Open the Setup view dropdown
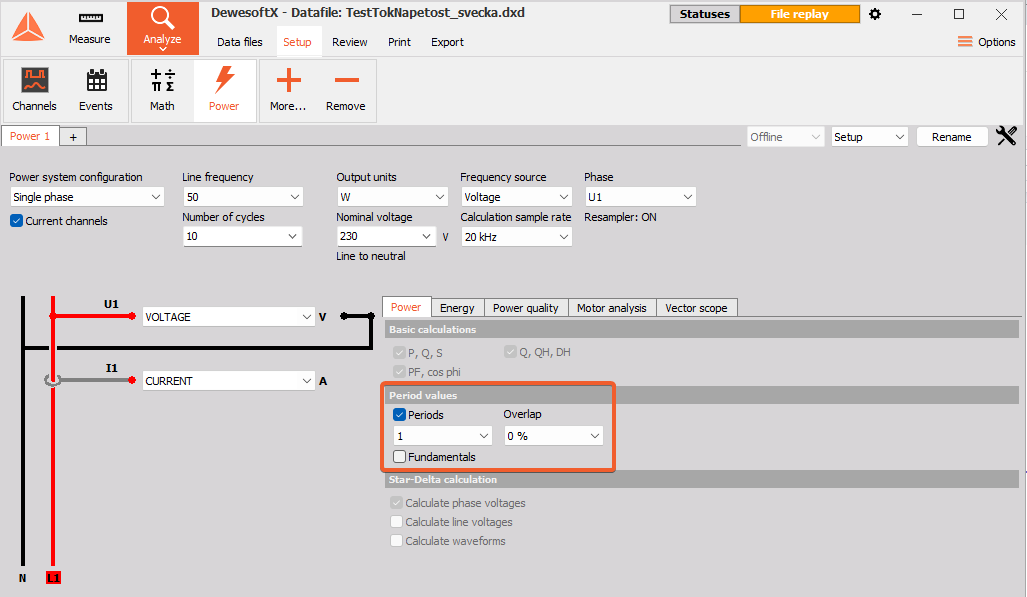Screen dimensions: 1027x597 click(869, 137)
